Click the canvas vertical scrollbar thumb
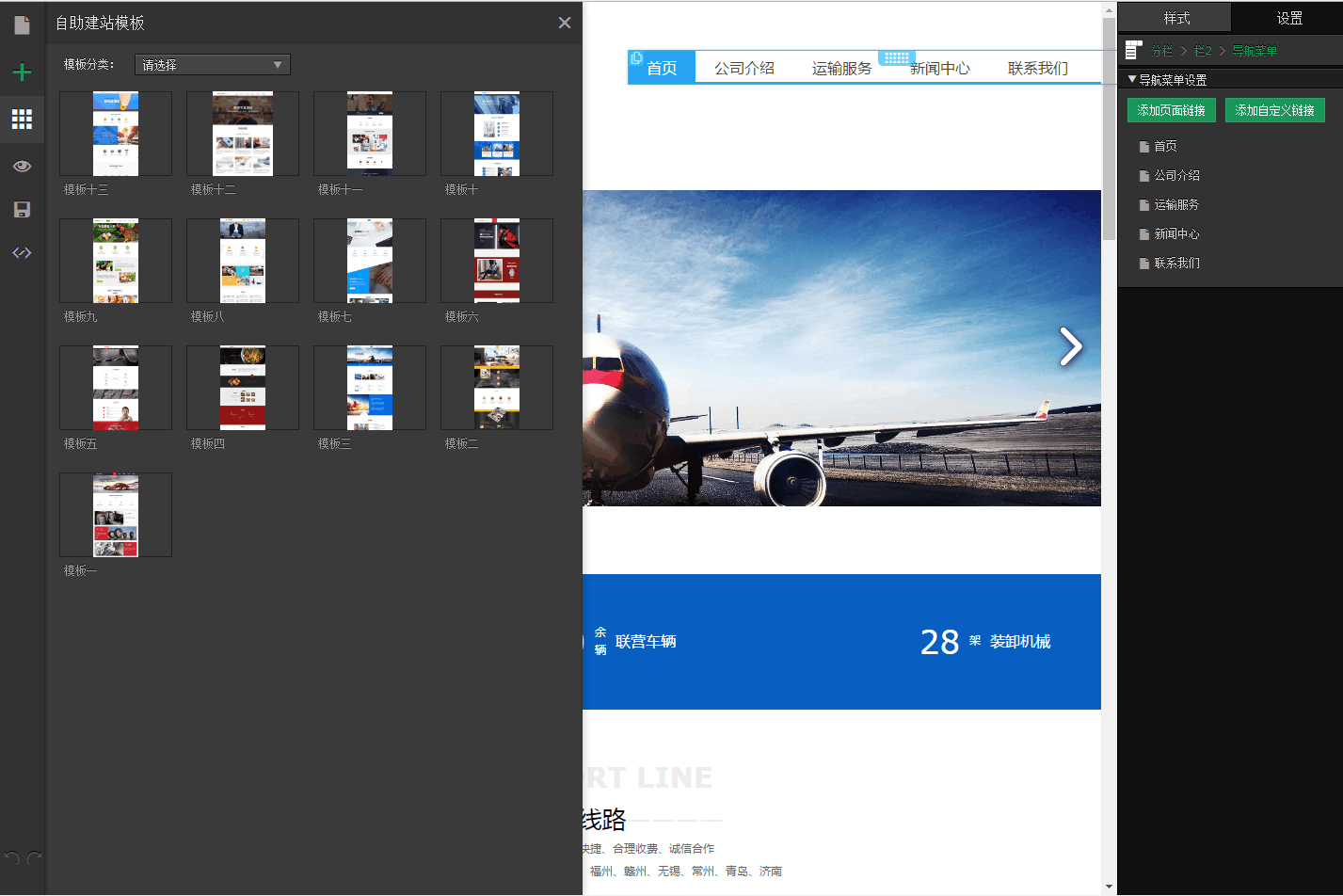The width and height of the screenshot is (1343, 896). [1110, 127]
